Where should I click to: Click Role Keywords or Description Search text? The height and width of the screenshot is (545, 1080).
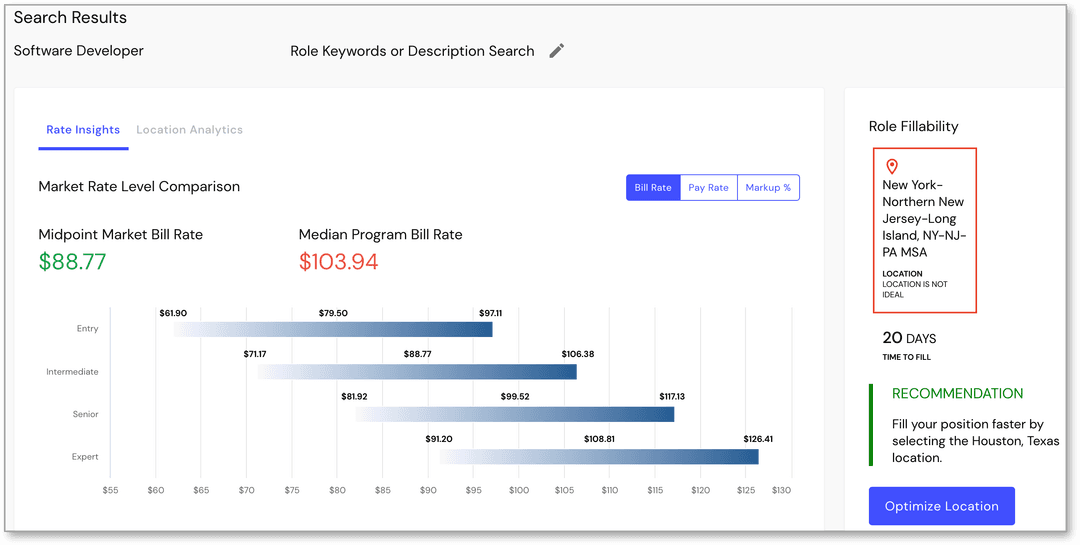(412, 51)
